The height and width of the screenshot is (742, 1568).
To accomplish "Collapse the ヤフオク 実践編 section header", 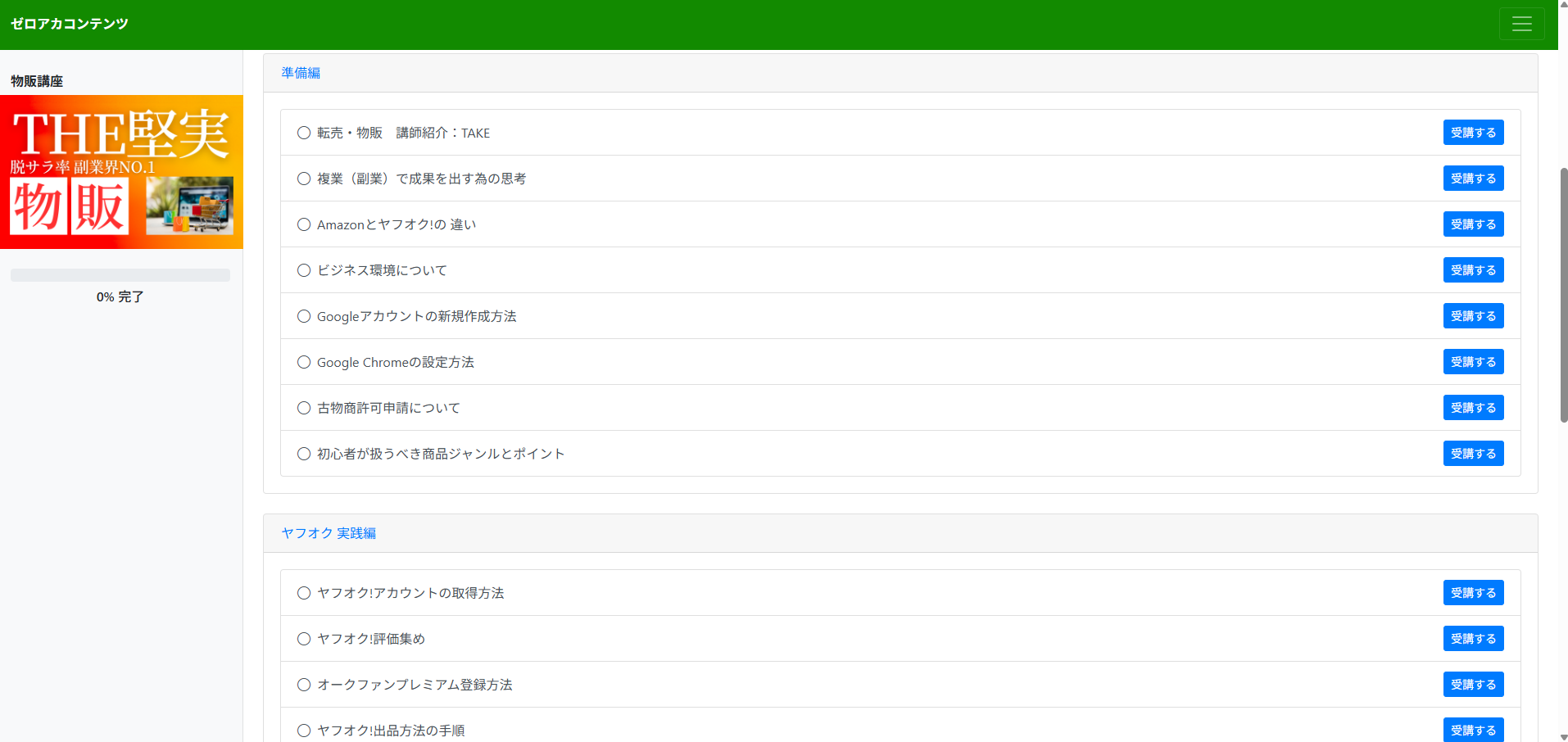I will click(329, 533).
